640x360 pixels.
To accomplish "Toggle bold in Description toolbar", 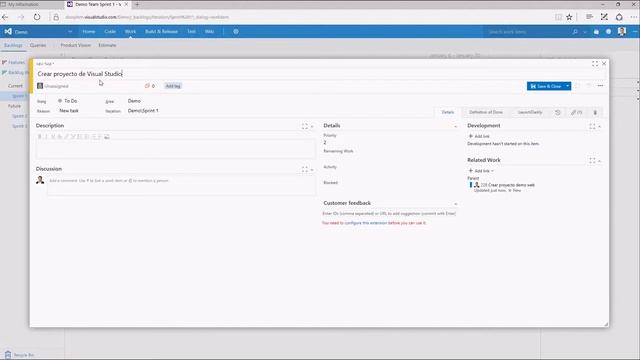I will 40,137.
